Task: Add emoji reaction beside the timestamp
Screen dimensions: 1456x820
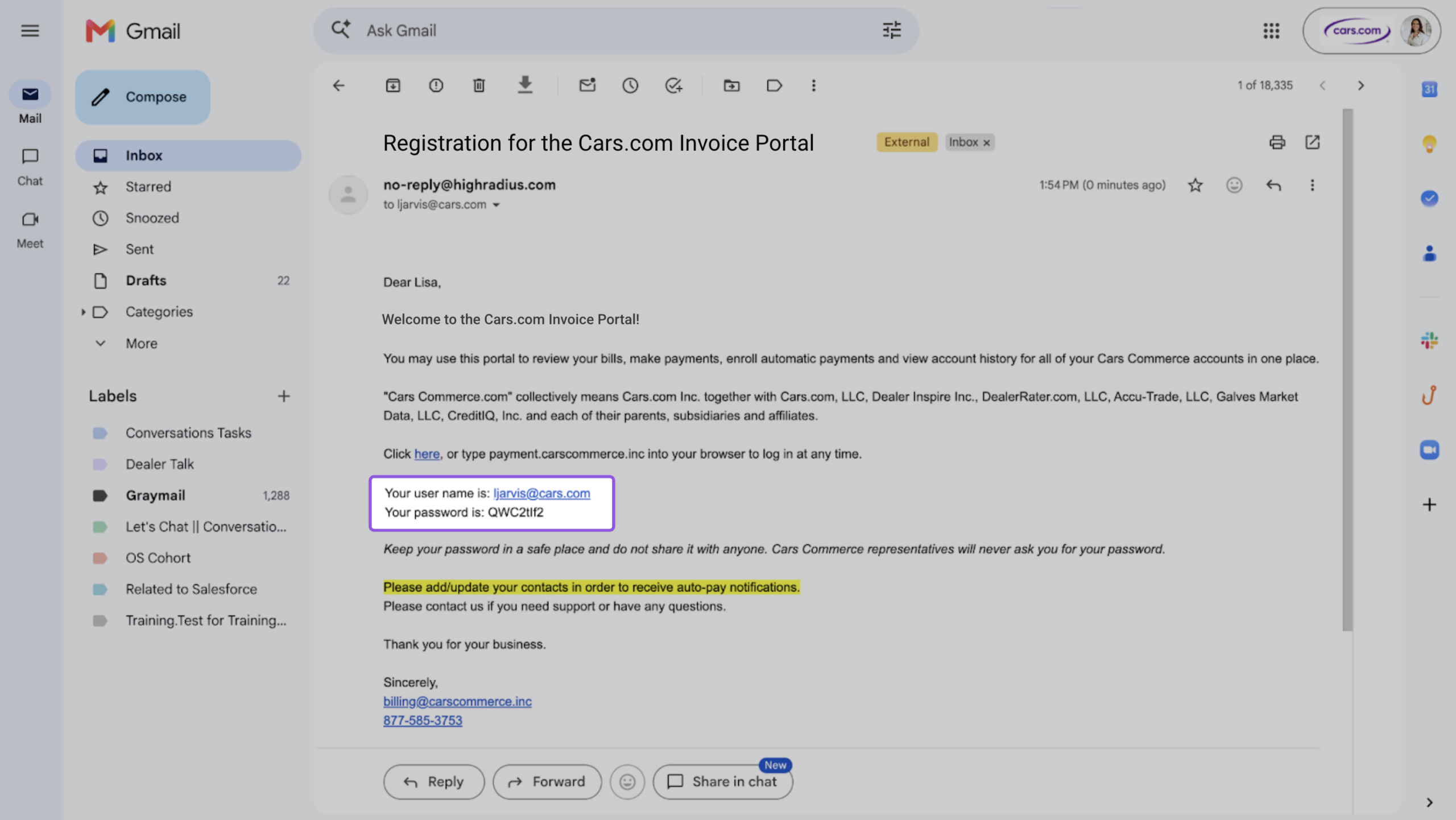Action: (x=1234, y=186)
